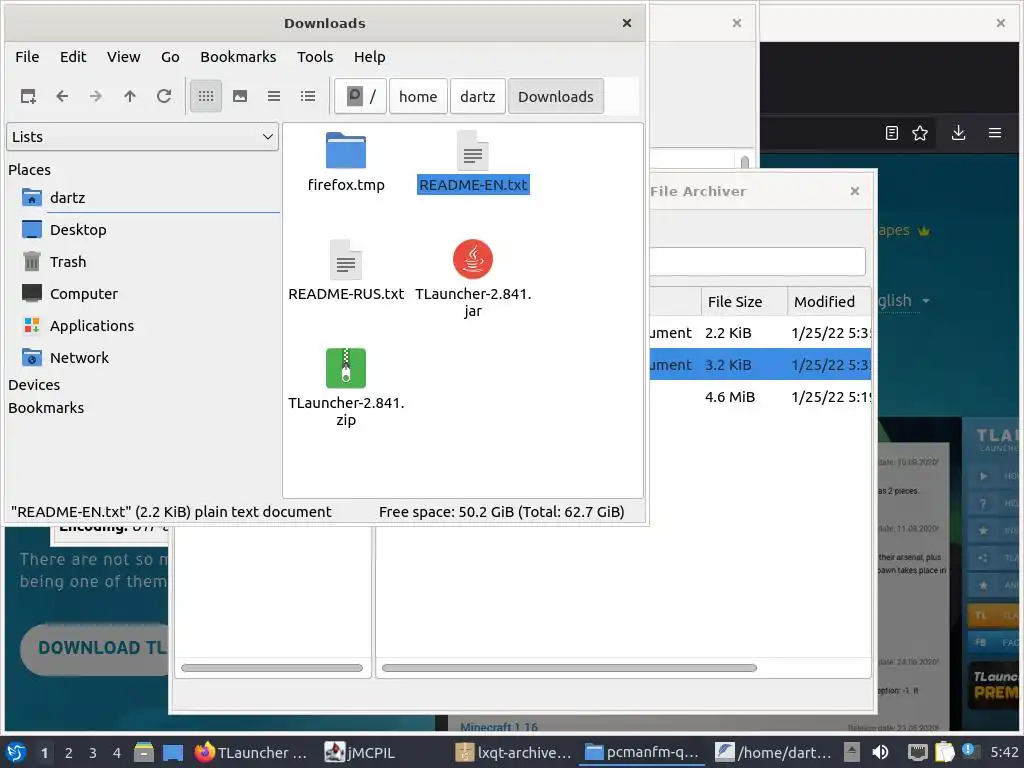Switch to lxqt-archiver taskbar window
Screen dimensions: 1024x768
[513, 752]
